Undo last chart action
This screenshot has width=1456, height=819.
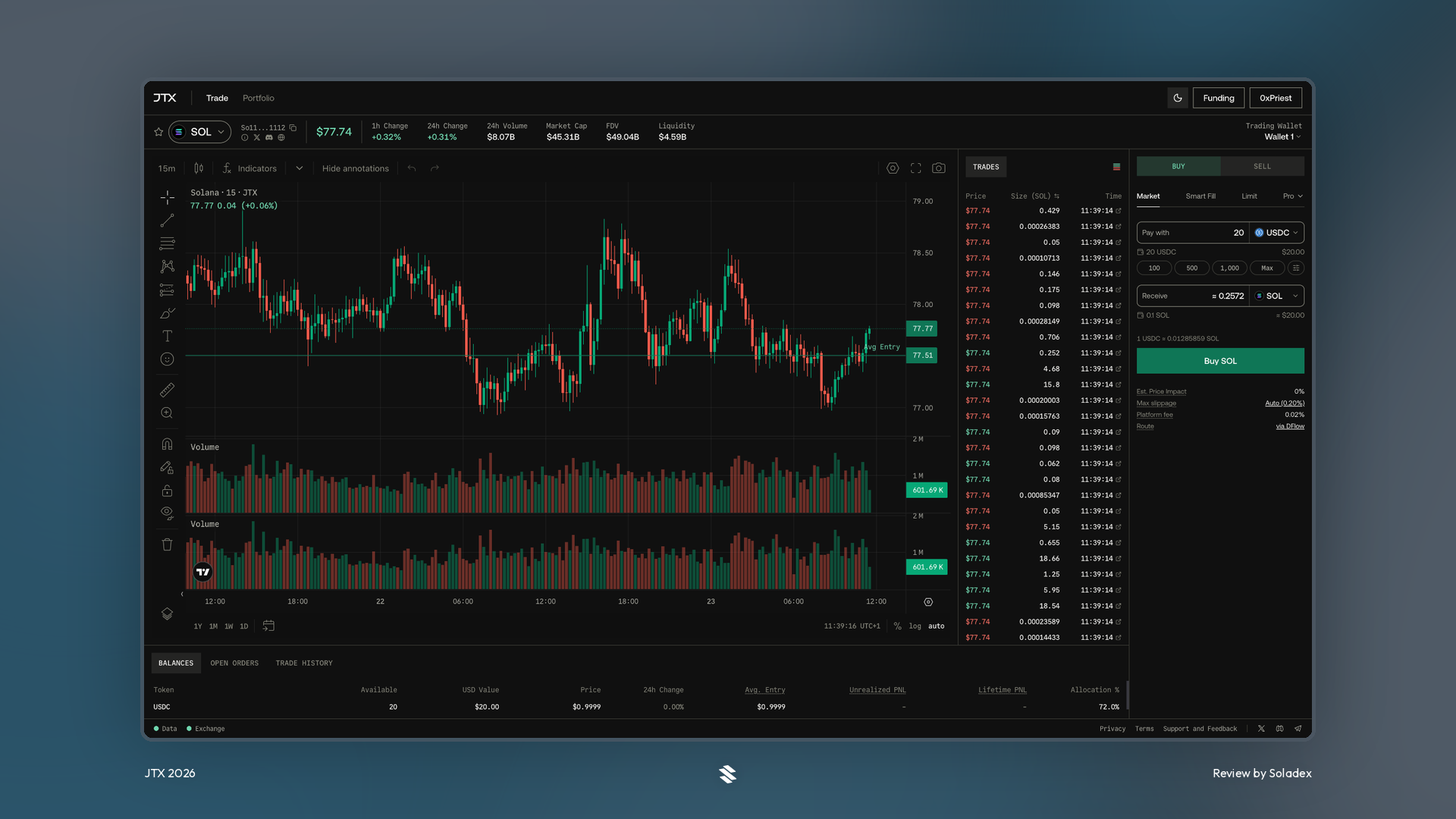[412, 168]
